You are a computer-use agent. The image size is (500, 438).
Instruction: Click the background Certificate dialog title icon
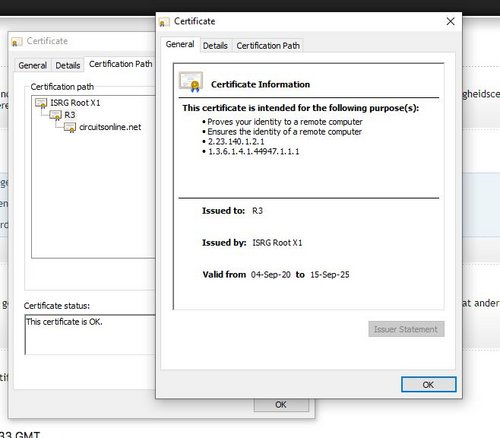tap(16, 42)
